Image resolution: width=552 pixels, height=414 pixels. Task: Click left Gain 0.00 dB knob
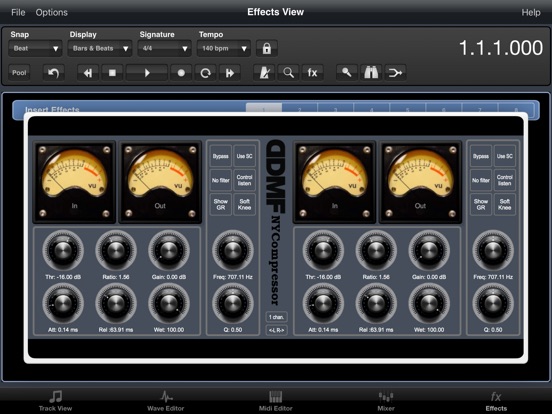click(x=169, y=251)
